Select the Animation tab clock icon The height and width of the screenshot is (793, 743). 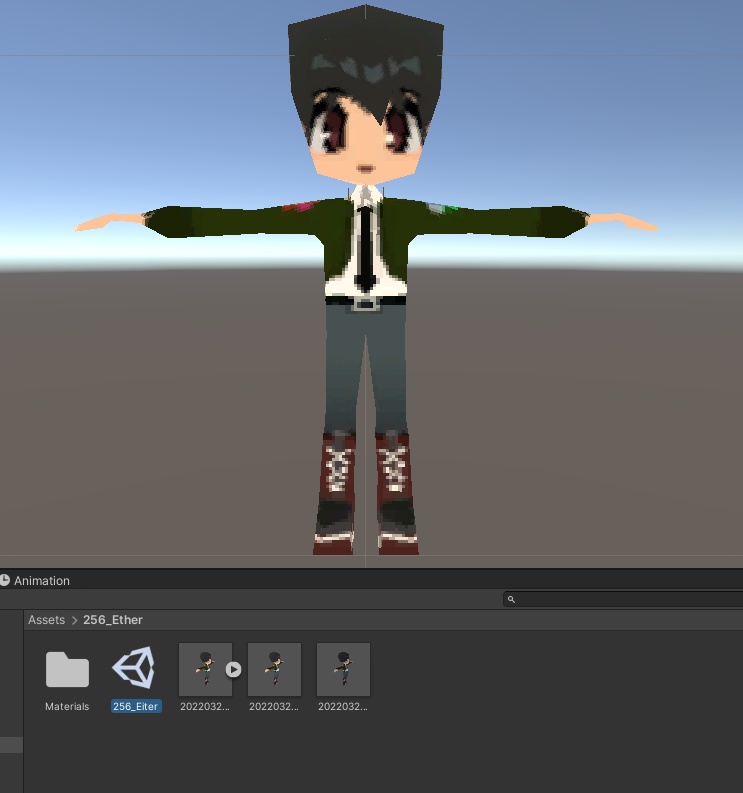pos(5,580)
